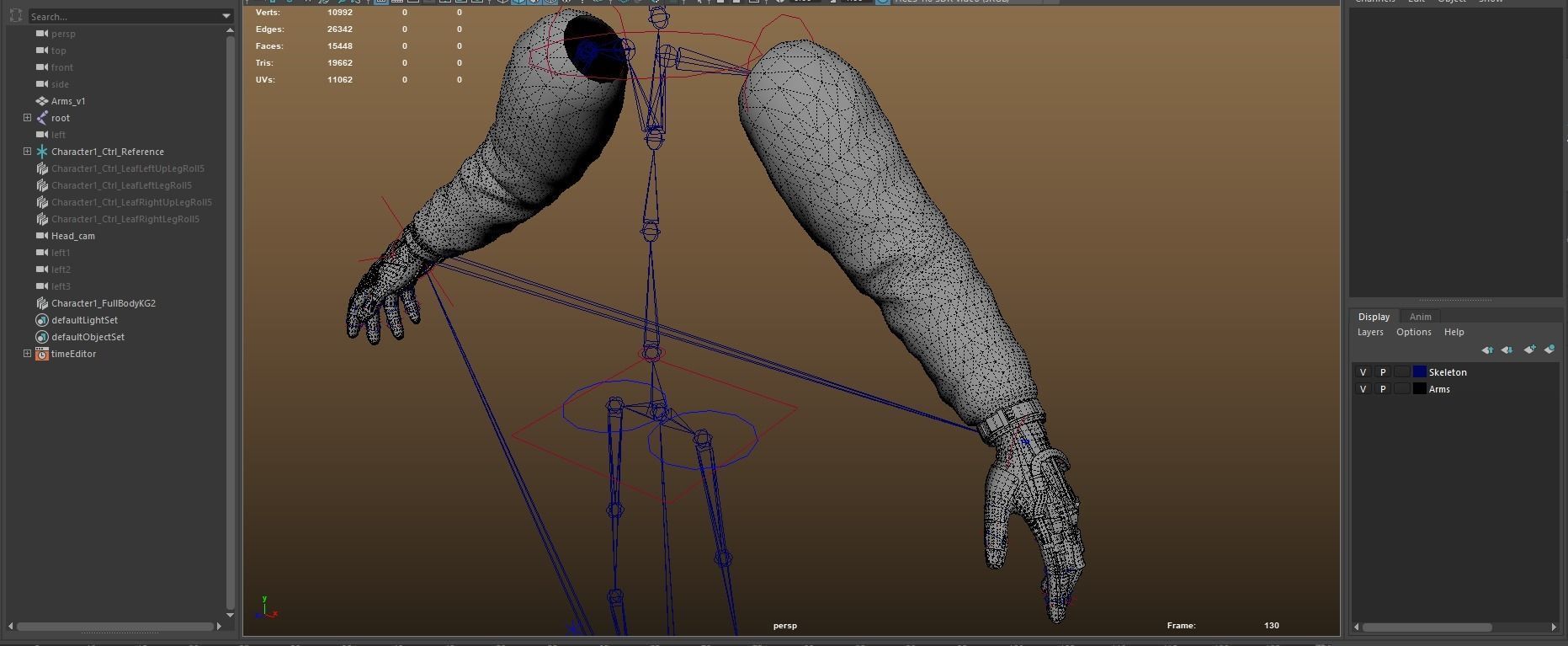This screenshot has width=1568, height=646.
Task: Create a new empty display layer
Action: pos(1529,350)
